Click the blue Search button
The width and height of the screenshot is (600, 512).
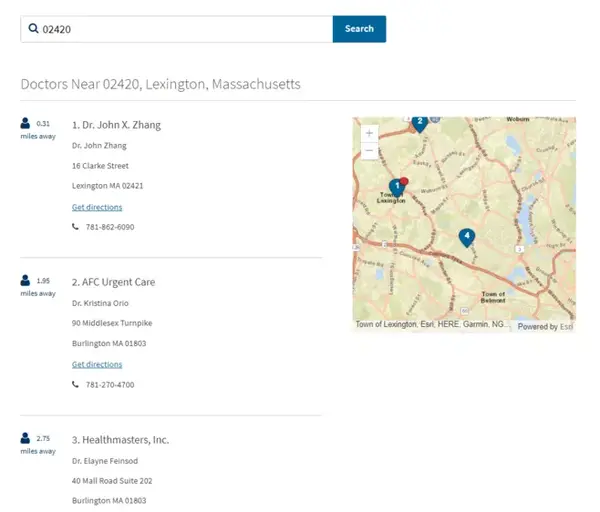tap(359, 29)
